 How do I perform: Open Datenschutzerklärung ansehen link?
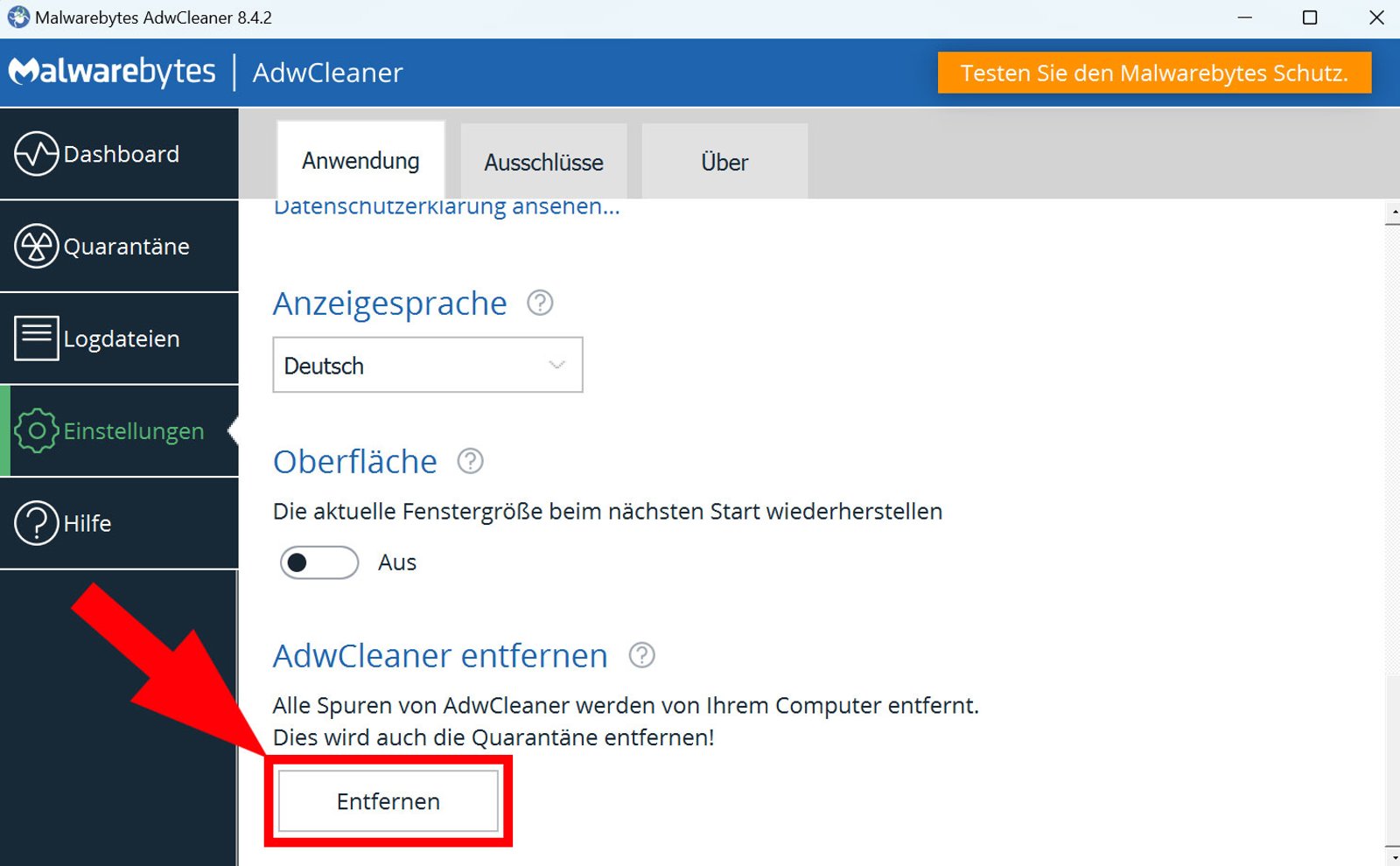tap(446, 206)
